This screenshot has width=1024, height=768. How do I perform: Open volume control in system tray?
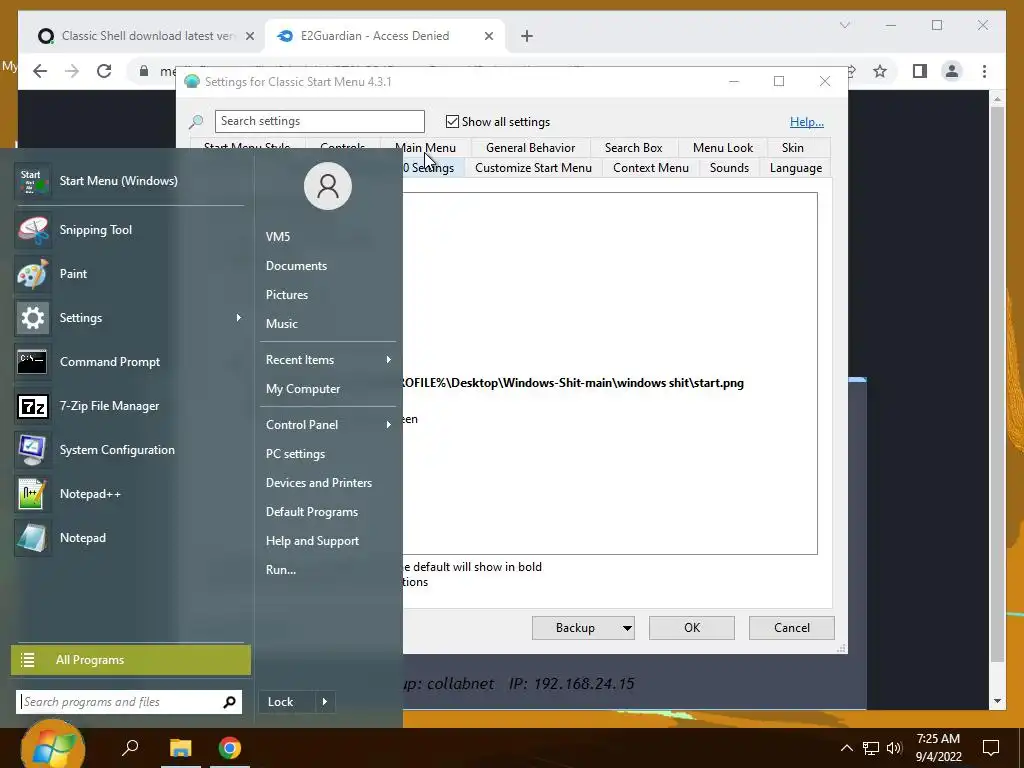click(894, 748)
